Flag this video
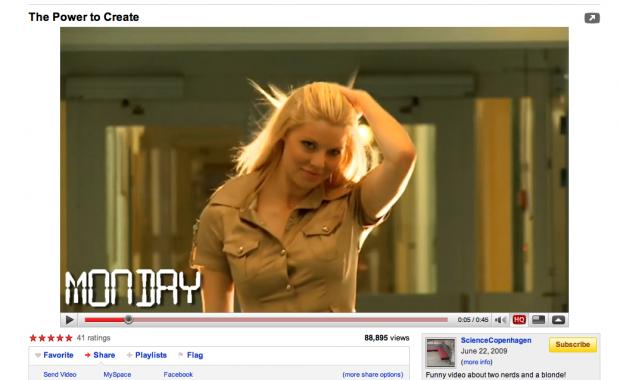This screenshot has width=620, height=380. [x=191, y=355]
